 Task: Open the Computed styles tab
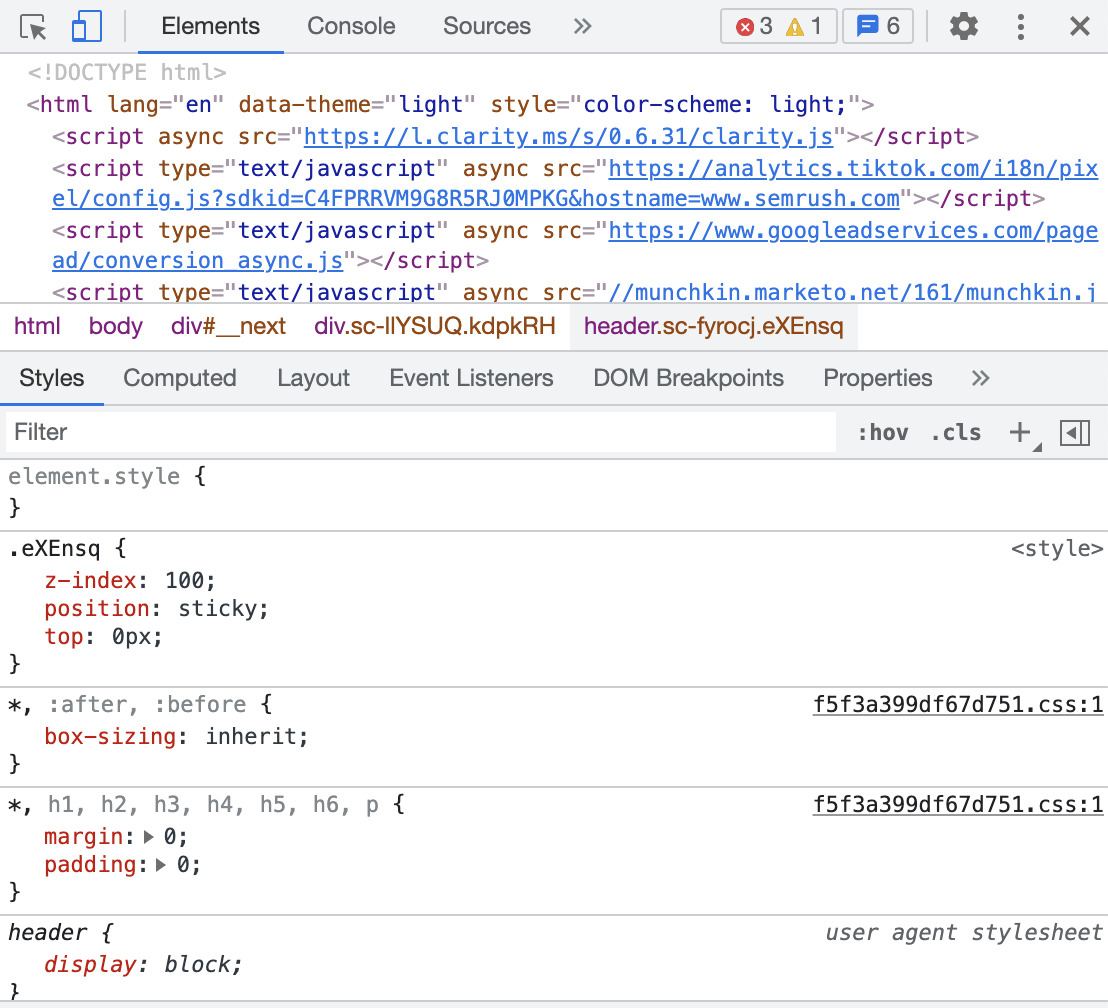coord(180,378)
